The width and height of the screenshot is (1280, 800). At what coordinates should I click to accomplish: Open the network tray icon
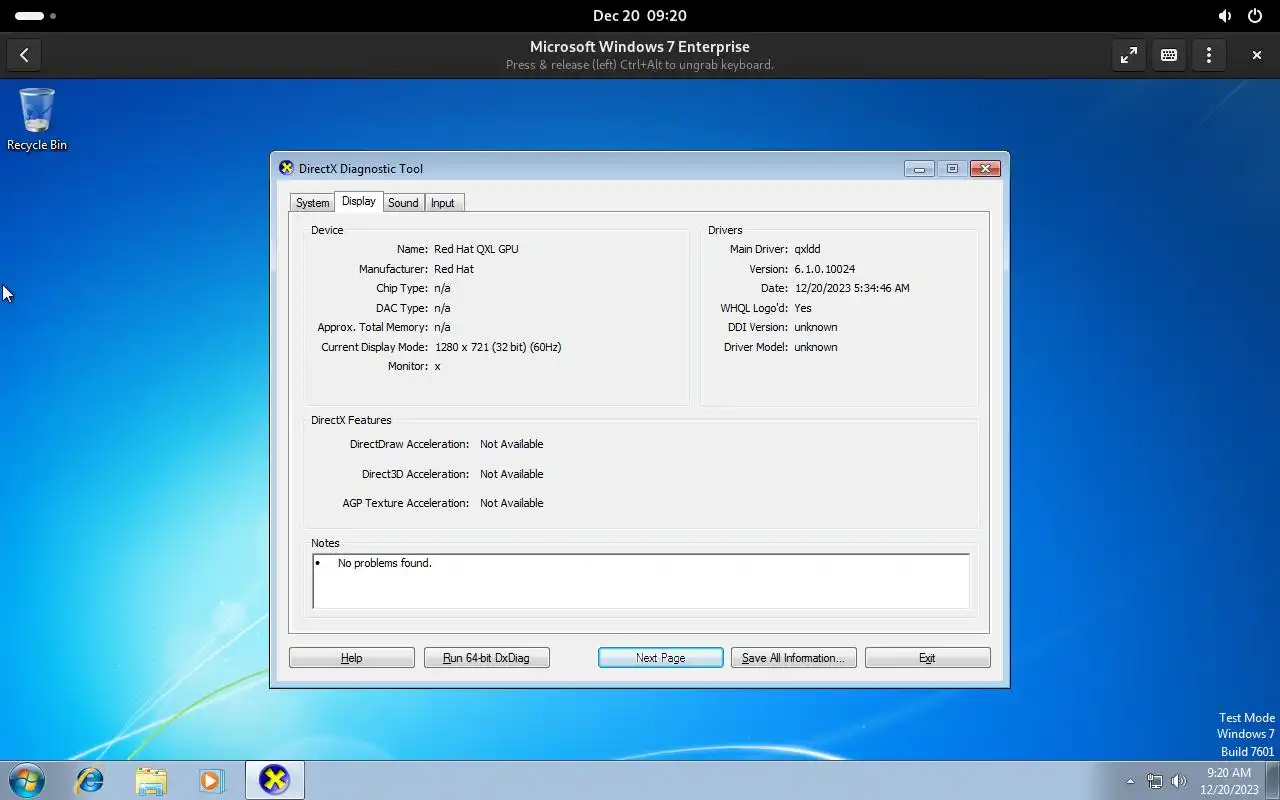coord(1155,781)
